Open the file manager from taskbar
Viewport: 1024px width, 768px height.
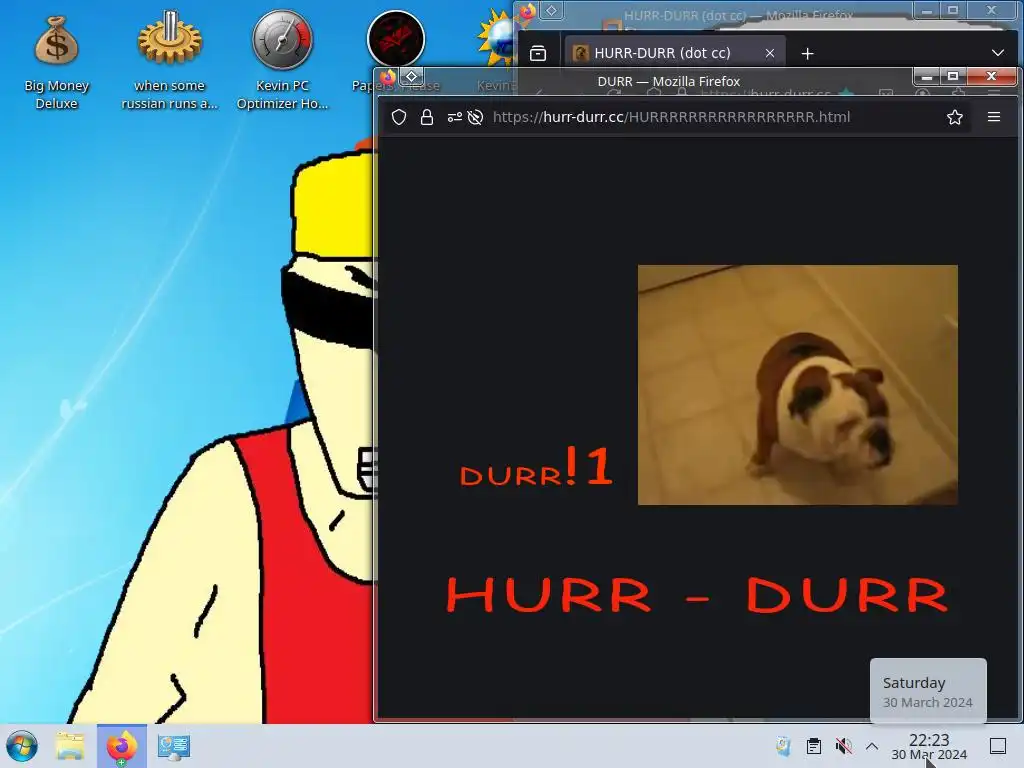point(70,746)
